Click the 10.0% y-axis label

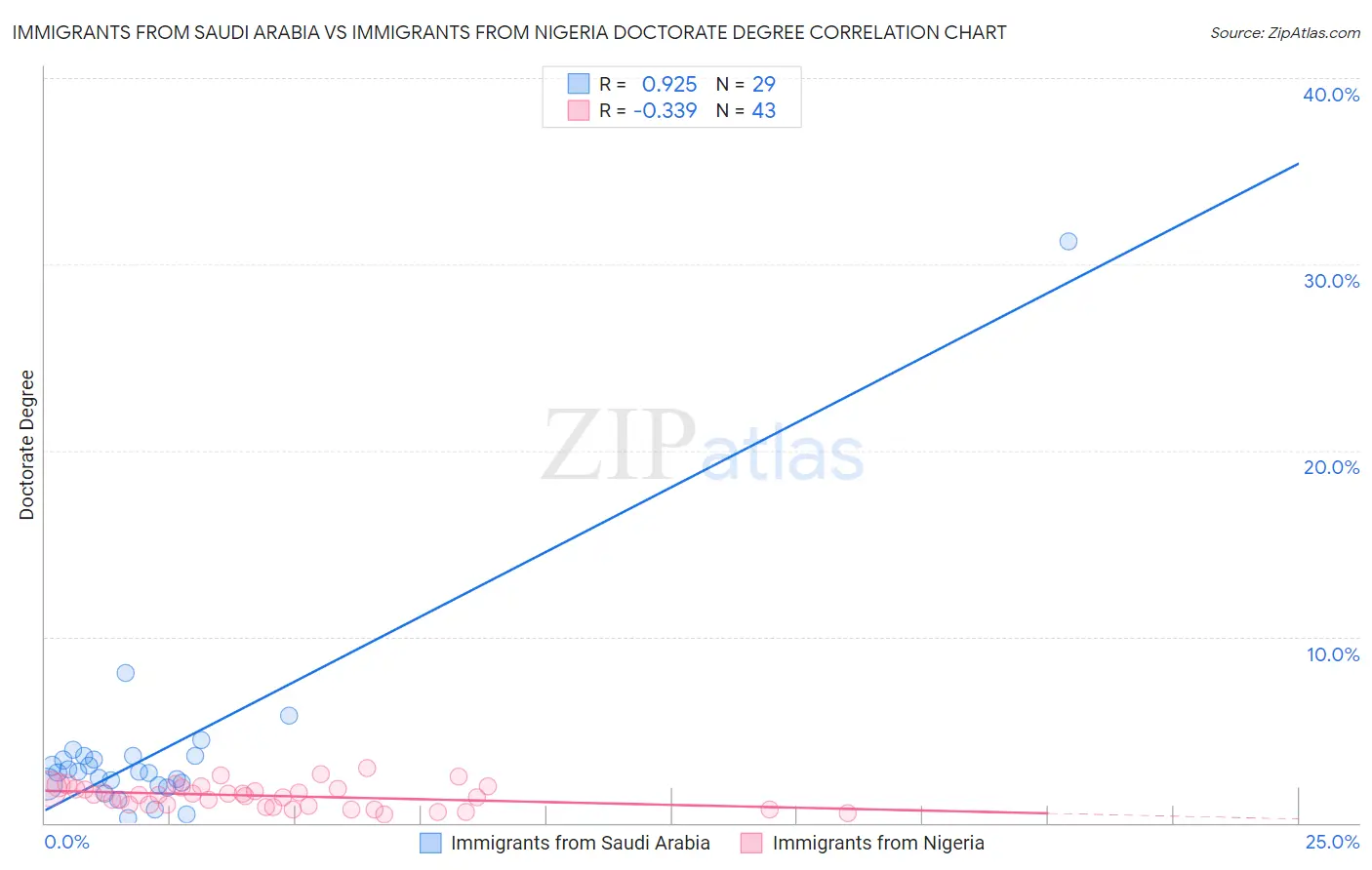pyautogui.click(x=1333, y=654)
